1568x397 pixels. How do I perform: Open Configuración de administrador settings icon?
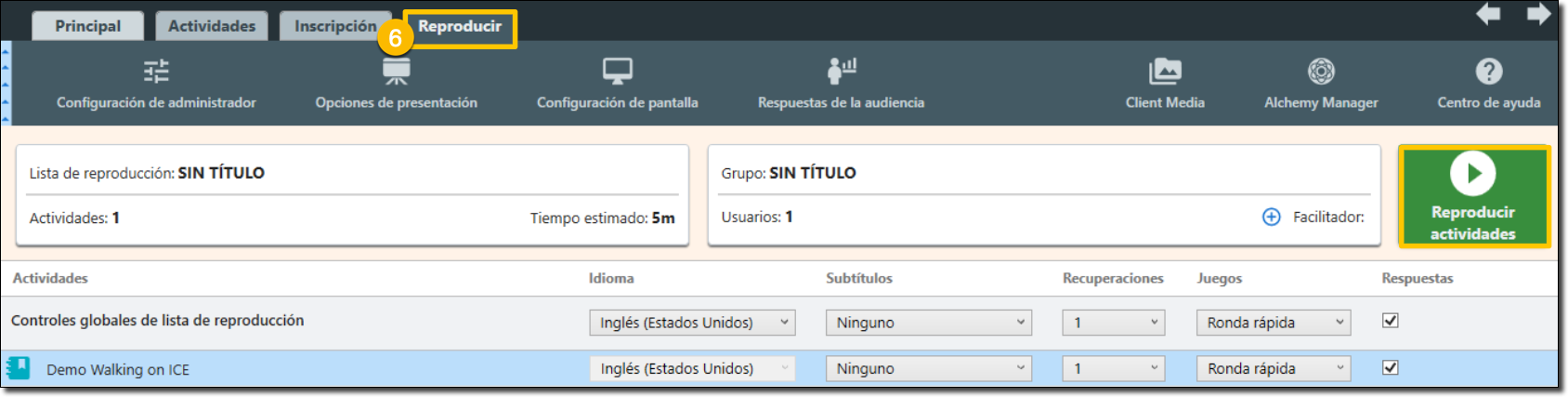pos(156,72)
